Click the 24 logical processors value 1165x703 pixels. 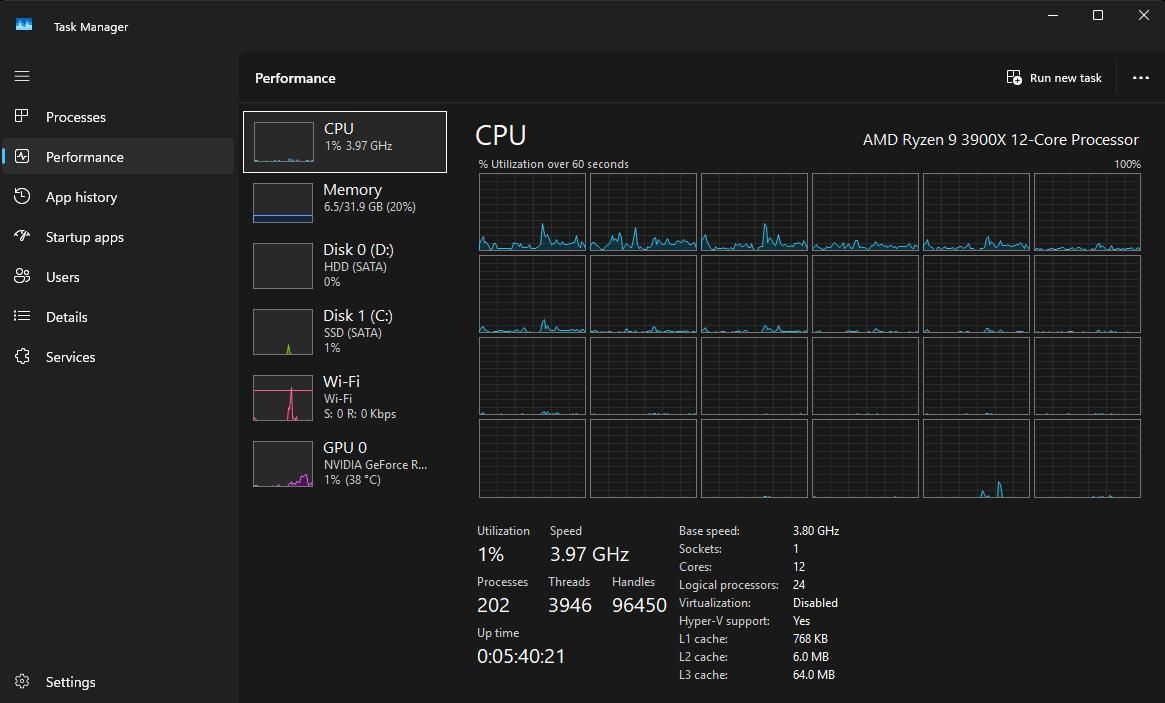[x=799, y=585]
